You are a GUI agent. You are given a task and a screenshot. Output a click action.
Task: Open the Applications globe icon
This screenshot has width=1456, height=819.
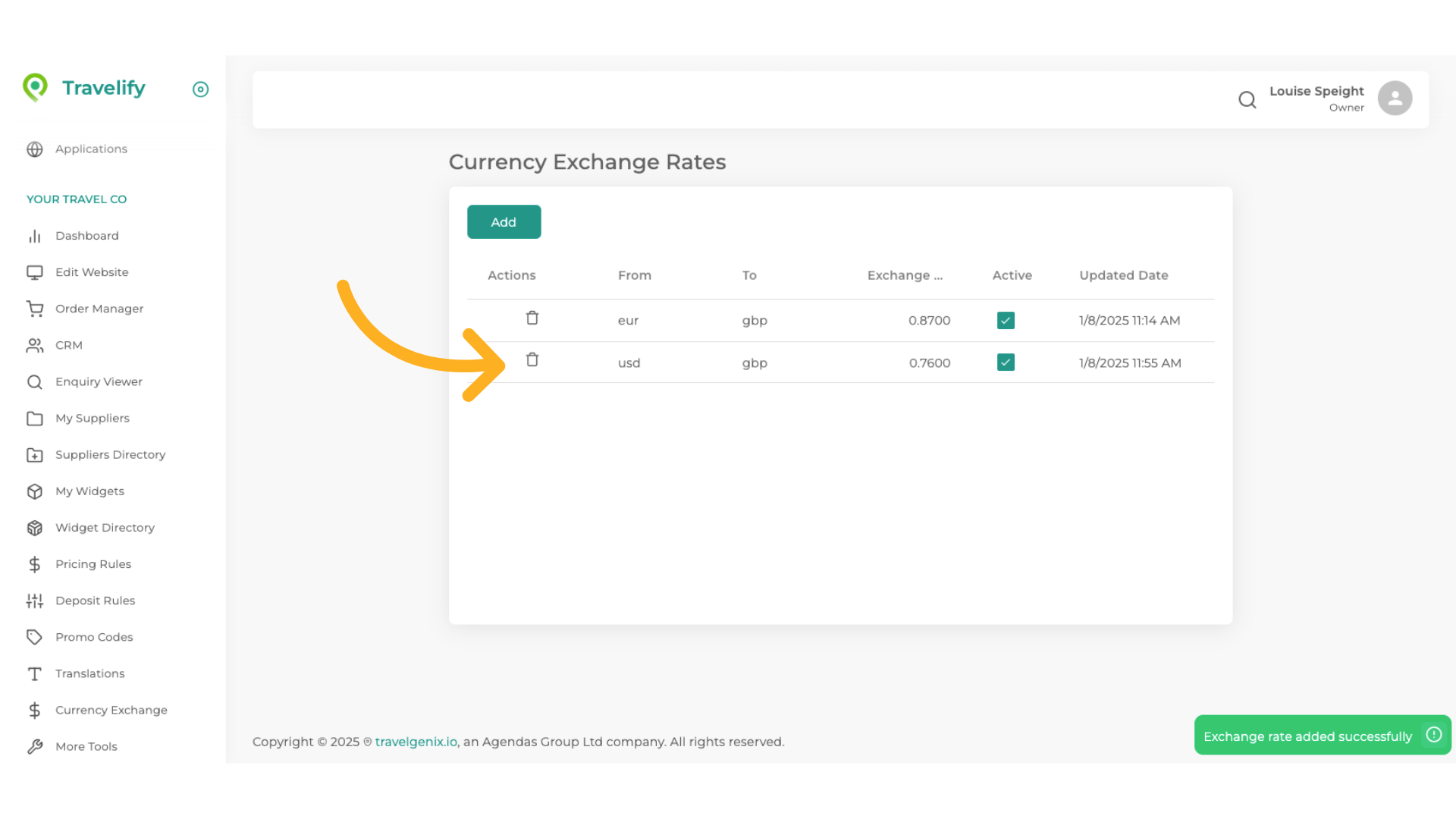pos(35,149)
